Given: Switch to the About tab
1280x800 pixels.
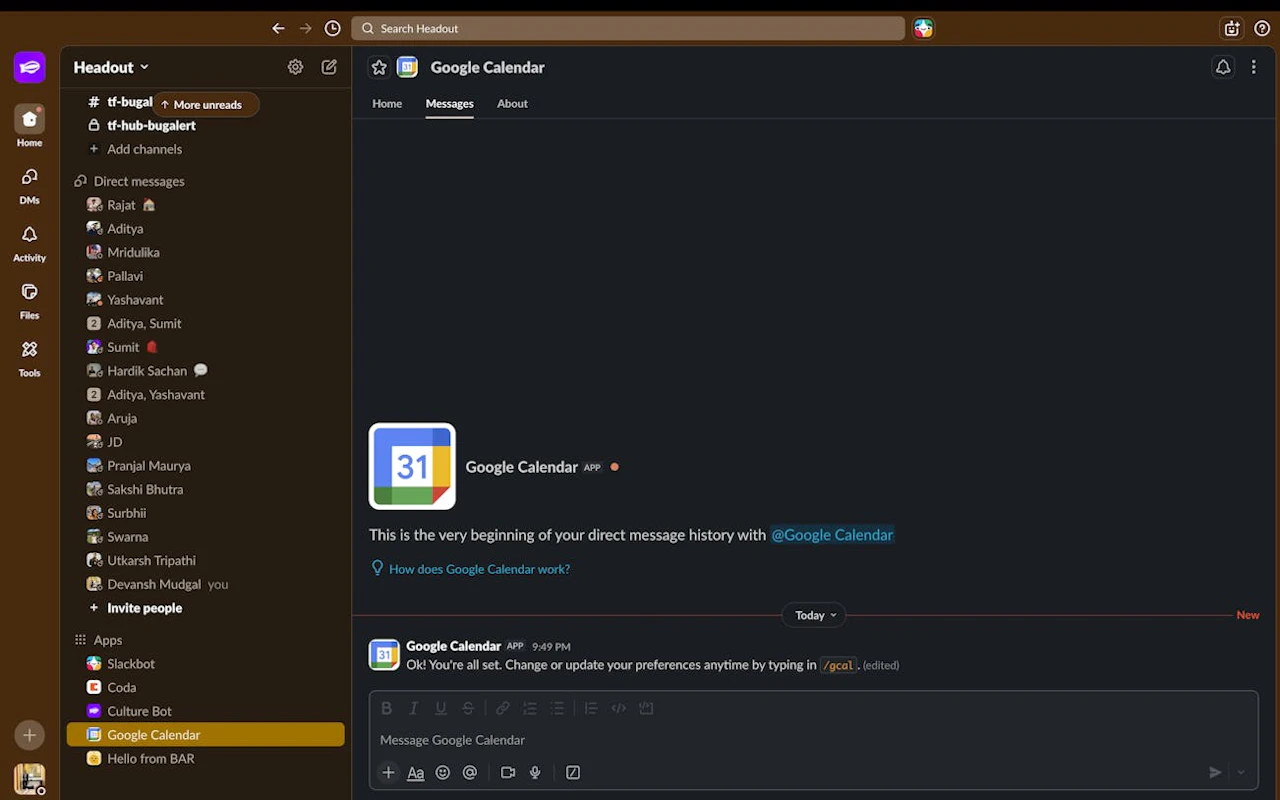Looking at the screenshot, I should 512,104.
